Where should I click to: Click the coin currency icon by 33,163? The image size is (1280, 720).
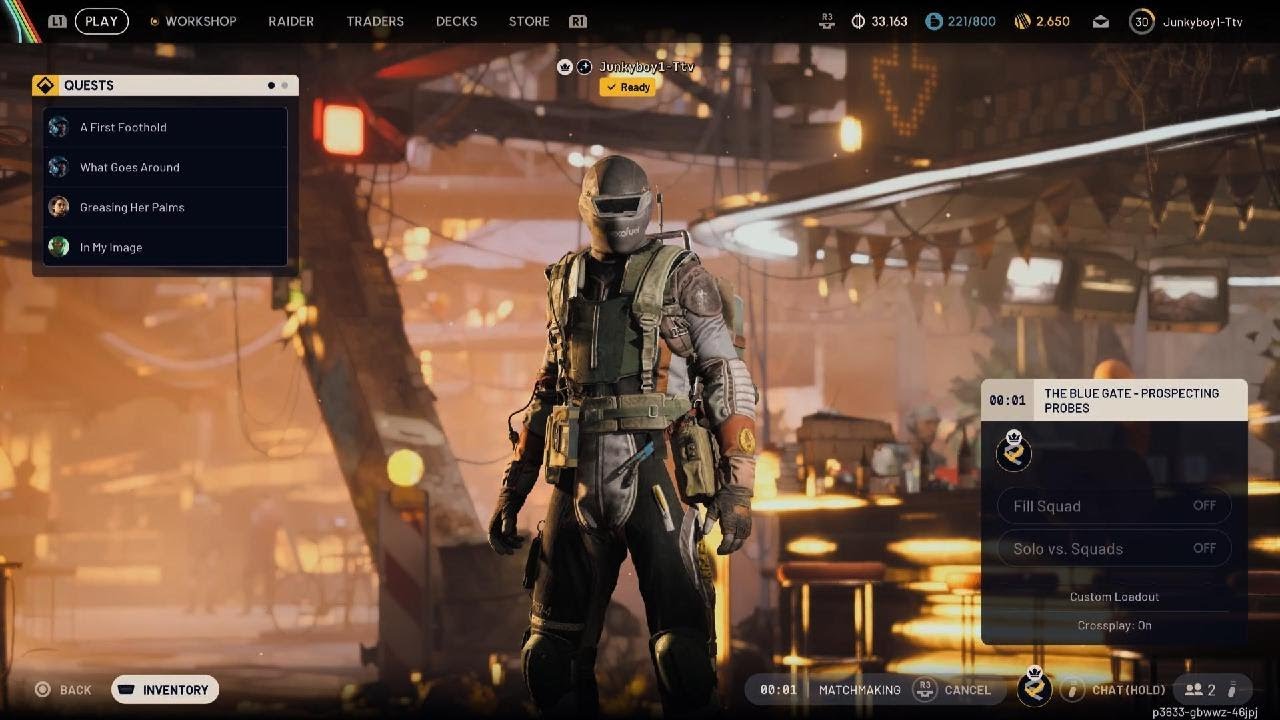(858, 21)
